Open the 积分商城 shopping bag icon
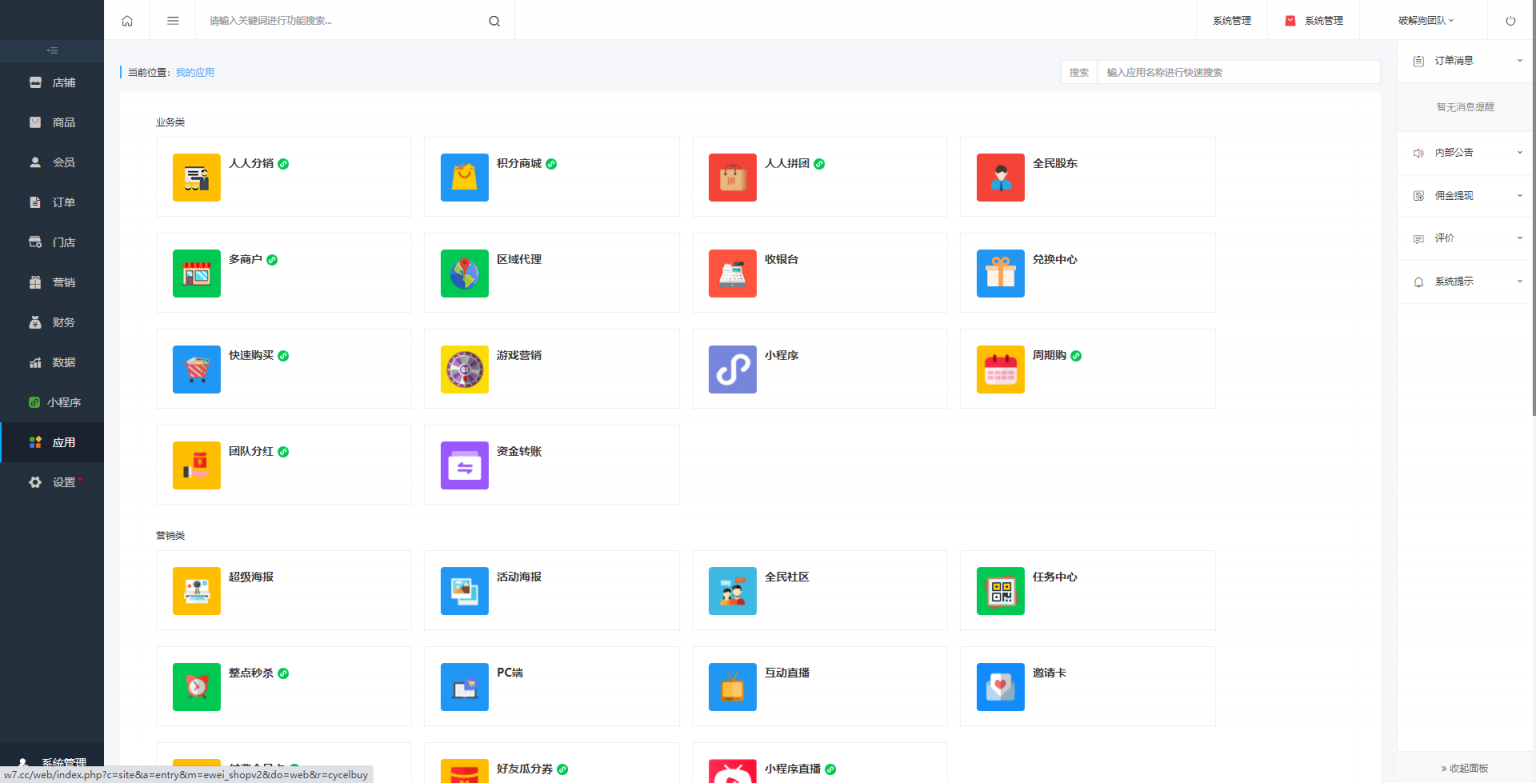 tap(465, 177)
